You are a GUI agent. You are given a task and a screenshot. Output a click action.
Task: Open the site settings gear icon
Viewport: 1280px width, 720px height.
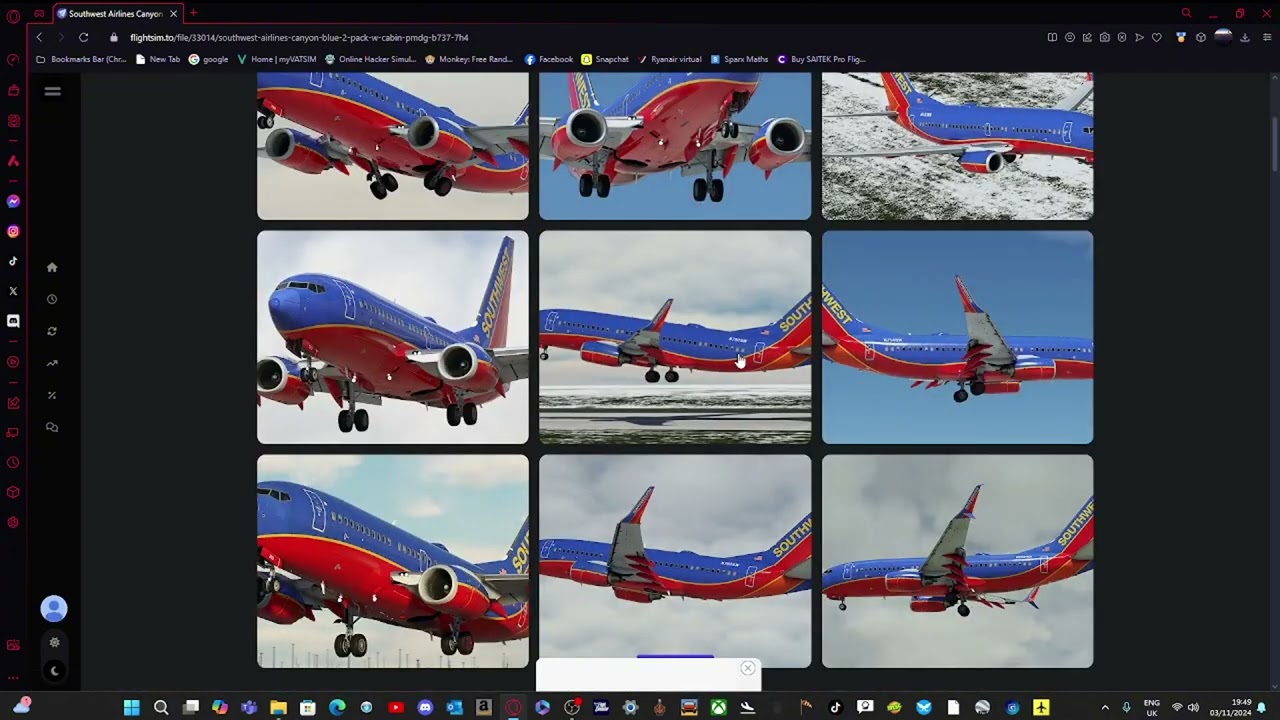[54, 642]
